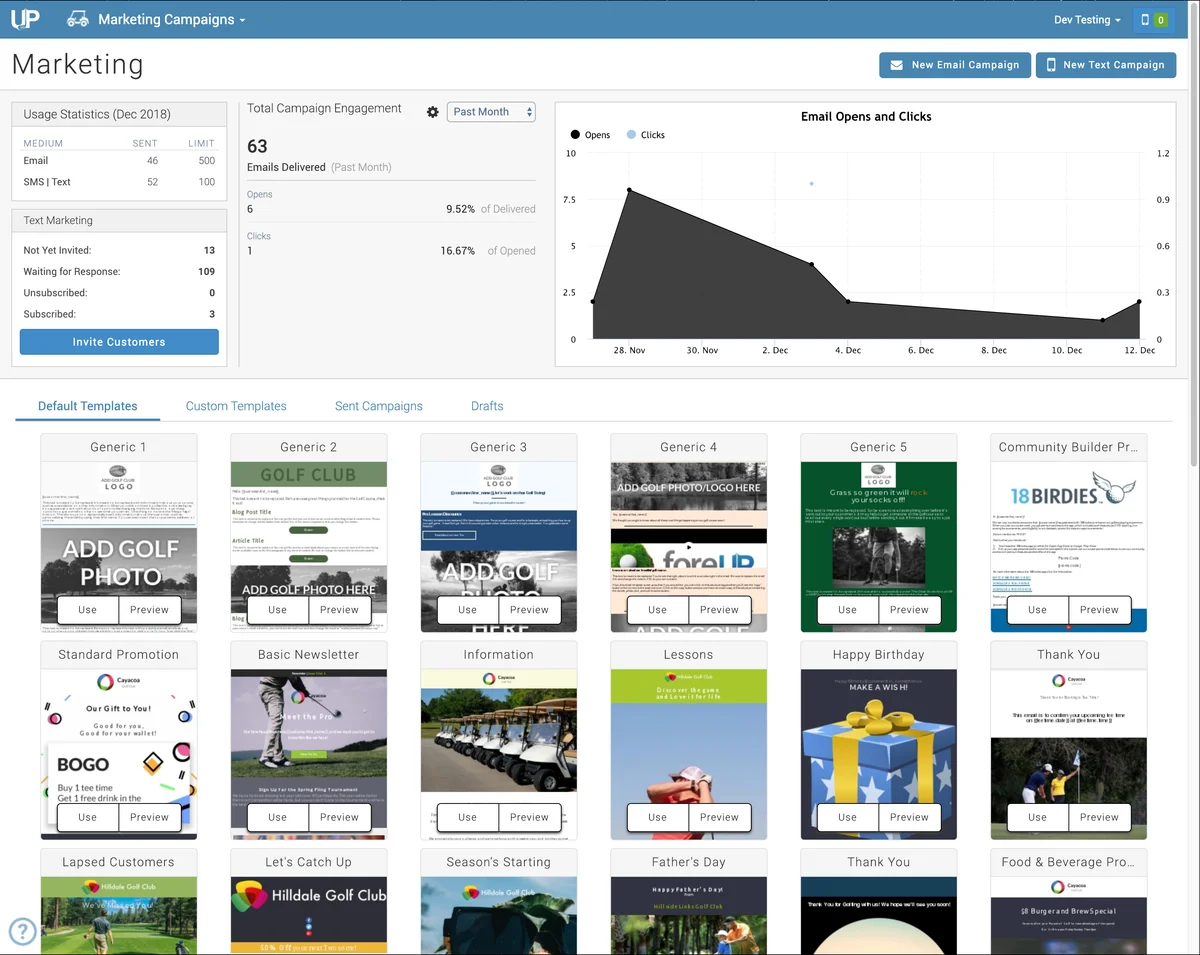1200x955 pixels.
Task: Click the Invite Customers button
Action: [119, 342]
